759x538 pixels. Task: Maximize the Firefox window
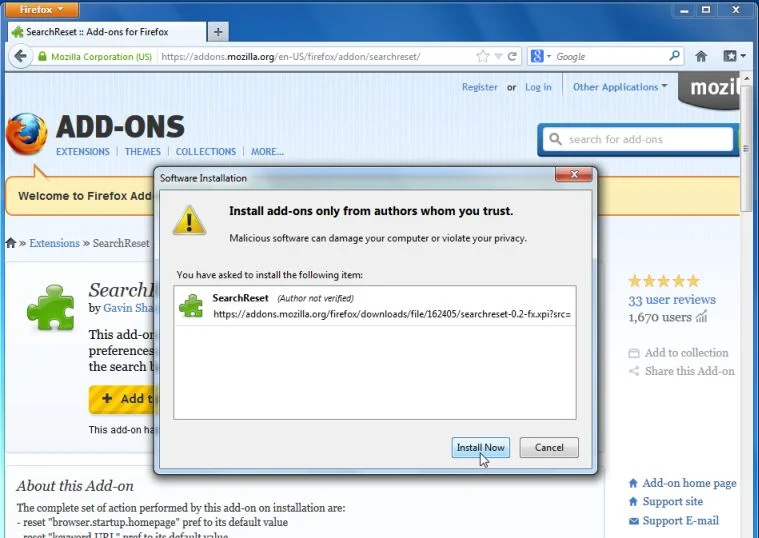pos(706,10)
